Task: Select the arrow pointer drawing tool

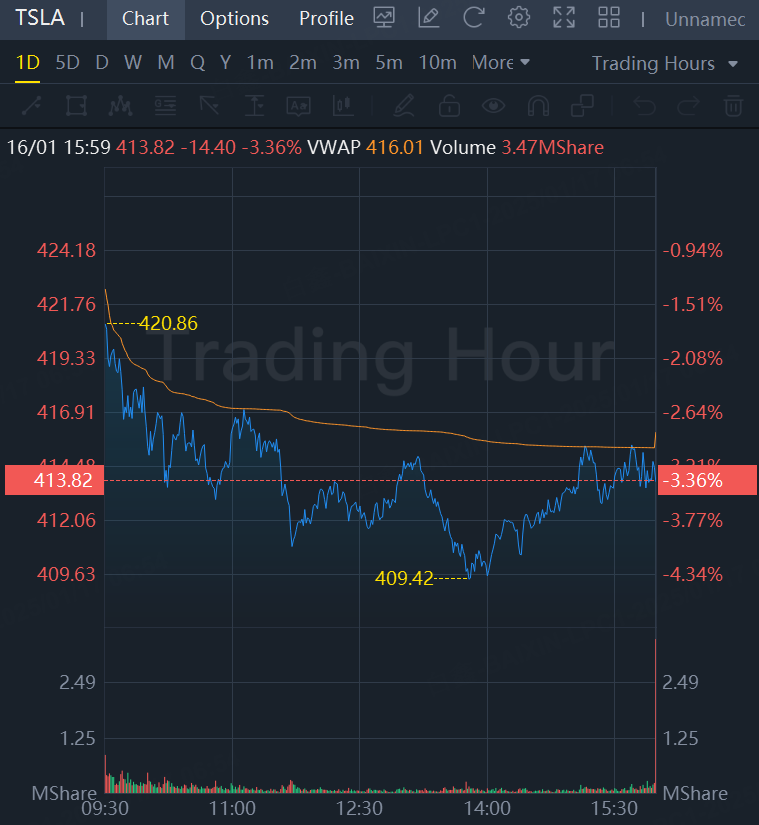Action: point(209,106)
